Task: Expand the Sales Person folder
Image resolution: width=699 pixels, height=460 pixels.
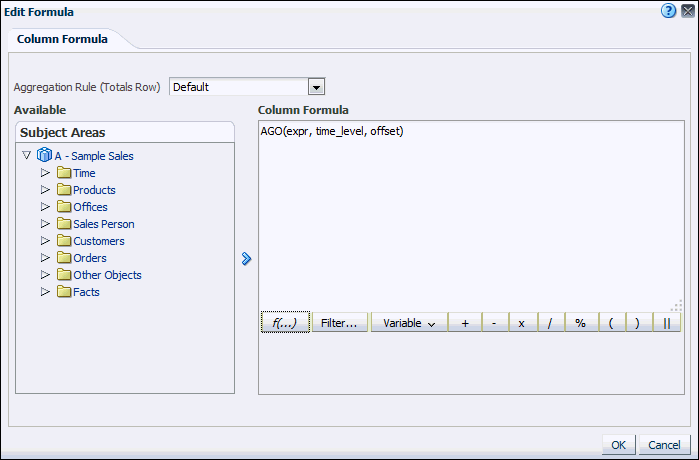Action: point(45,223)
